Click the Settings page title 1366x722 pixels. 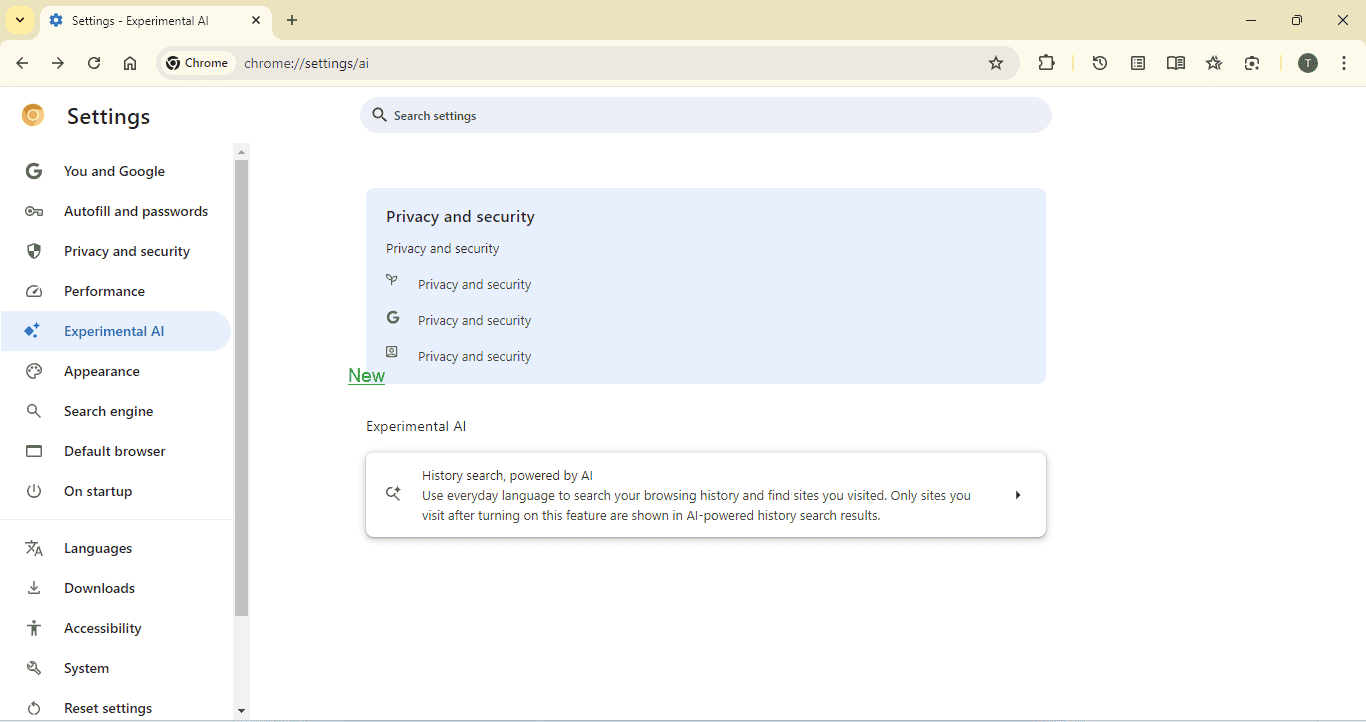pyautogui.click(x=108, y=116)
